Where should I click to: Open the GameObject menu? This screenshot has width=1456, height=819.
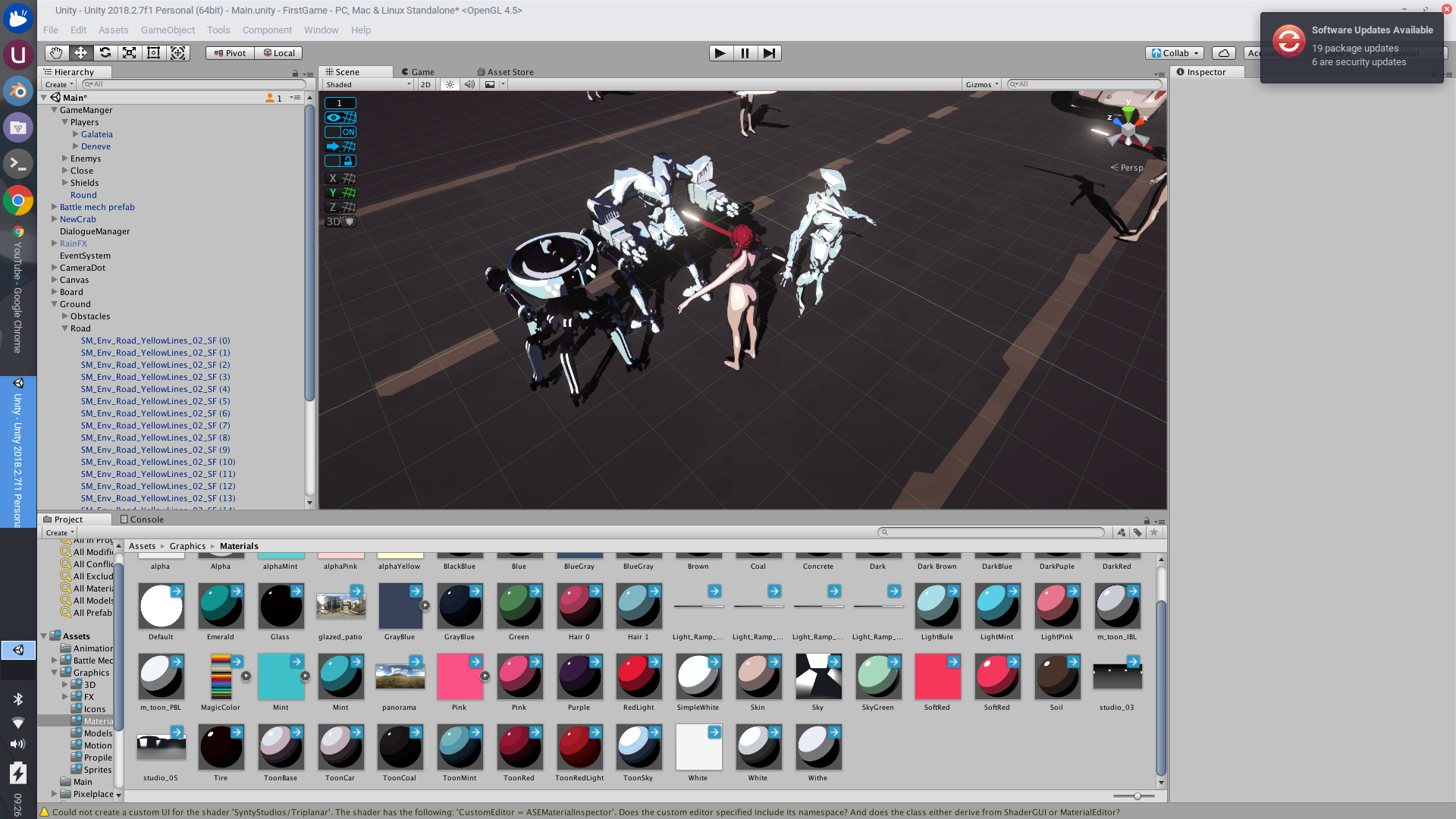pyautogui.click(x=168, y=30)
